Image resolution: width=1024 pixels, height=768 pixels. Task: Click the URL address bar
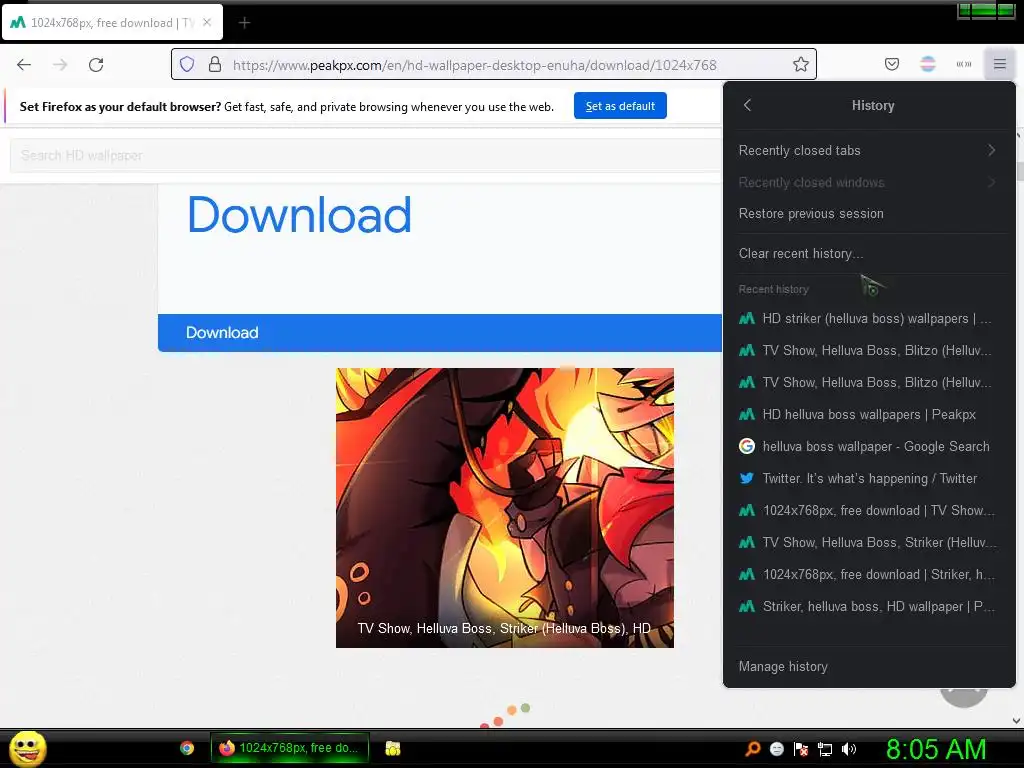pos(494,65)
